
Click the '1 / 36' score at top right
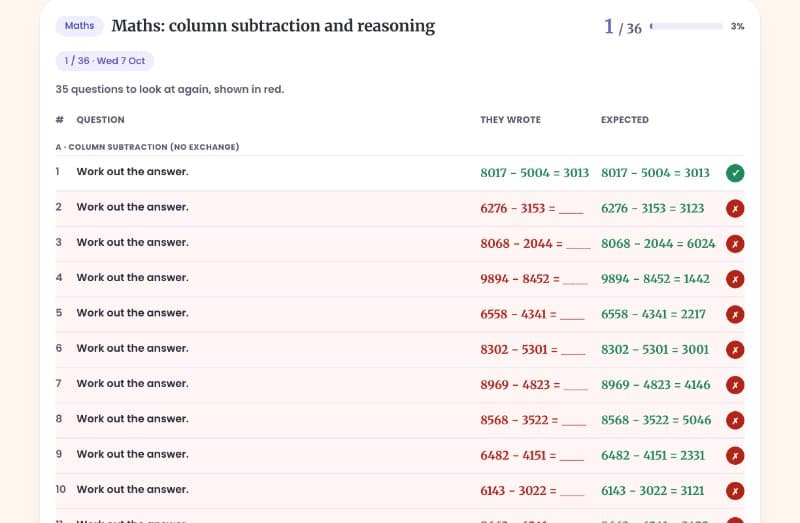pos(622,27)
